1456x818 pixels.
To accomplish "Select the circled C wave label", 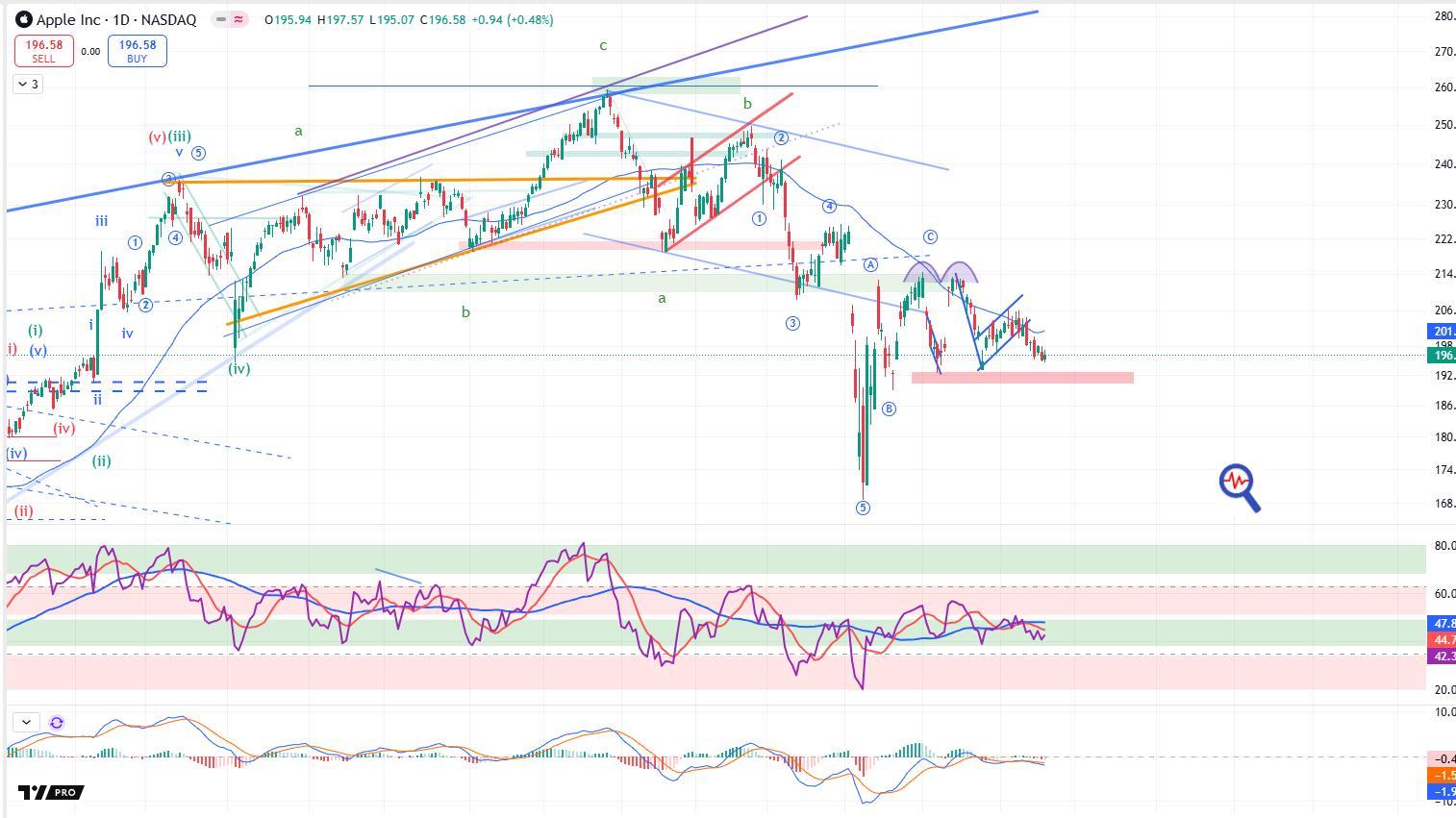I will [x=930, y=236].
